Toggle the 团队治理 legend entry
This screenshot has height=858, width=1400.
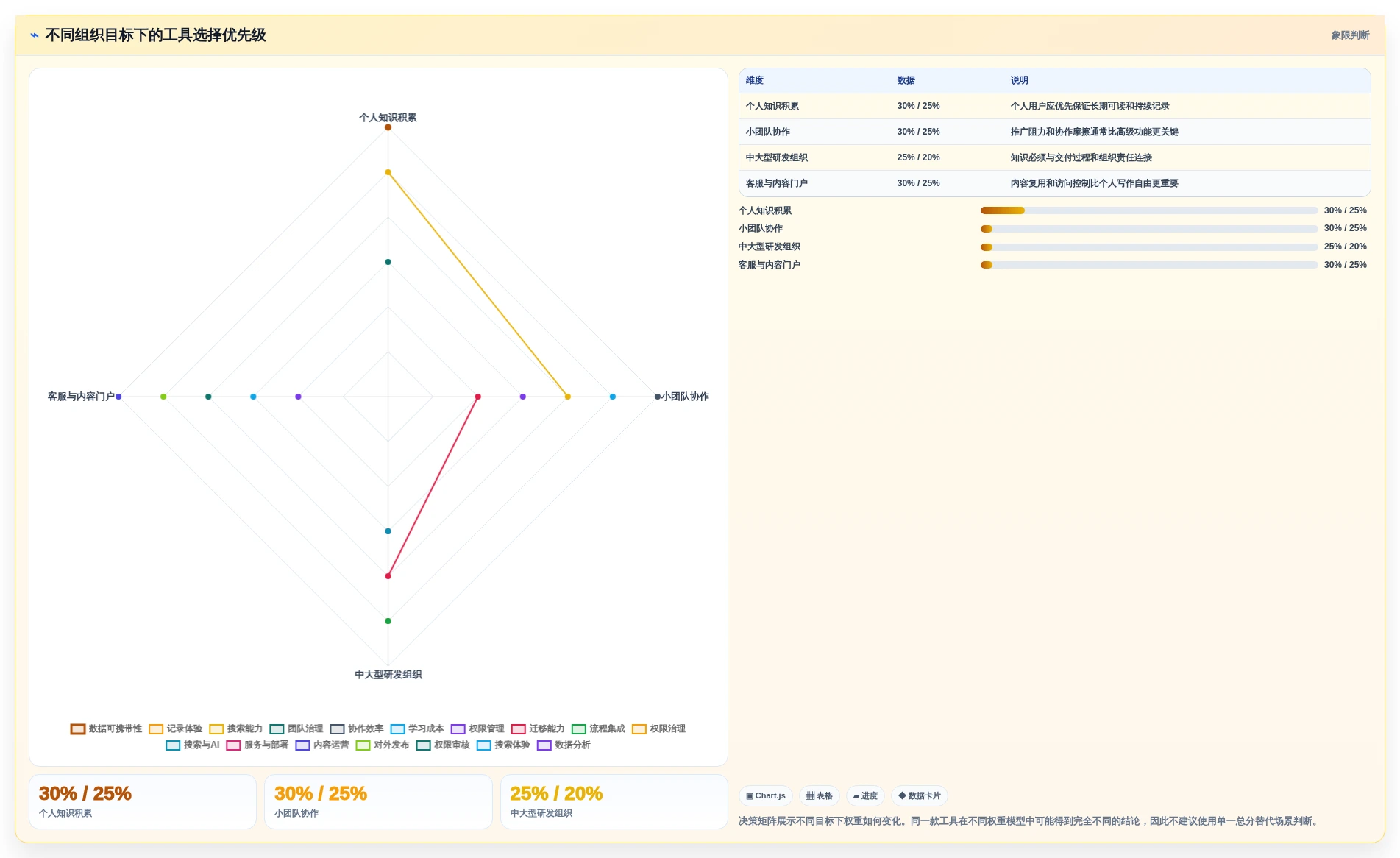coord(296,728)
